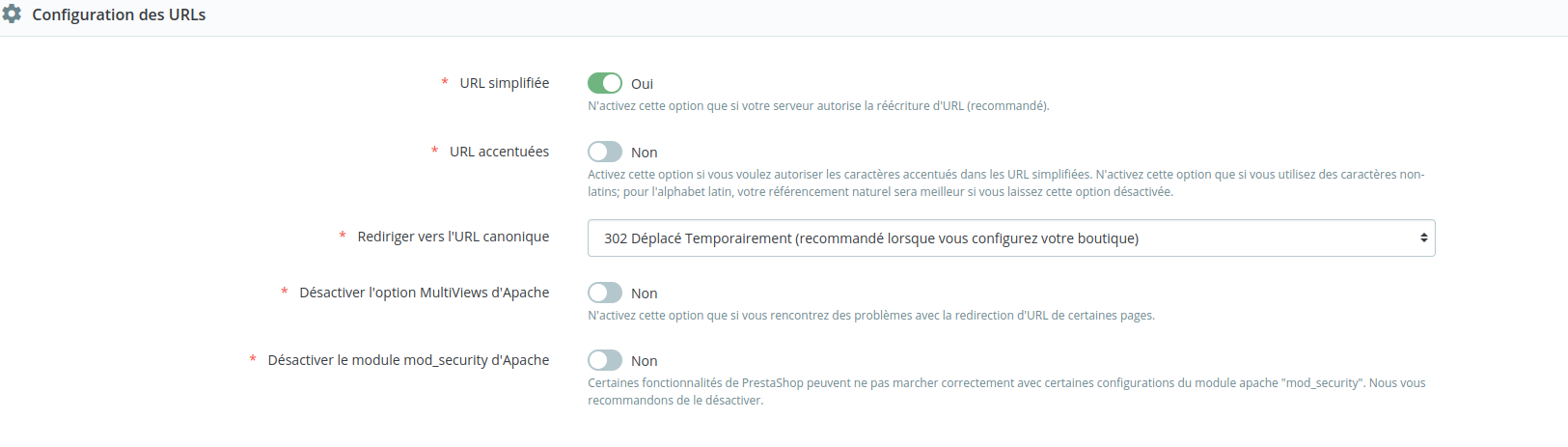Click the accented characters help text paragraph

1005,183
